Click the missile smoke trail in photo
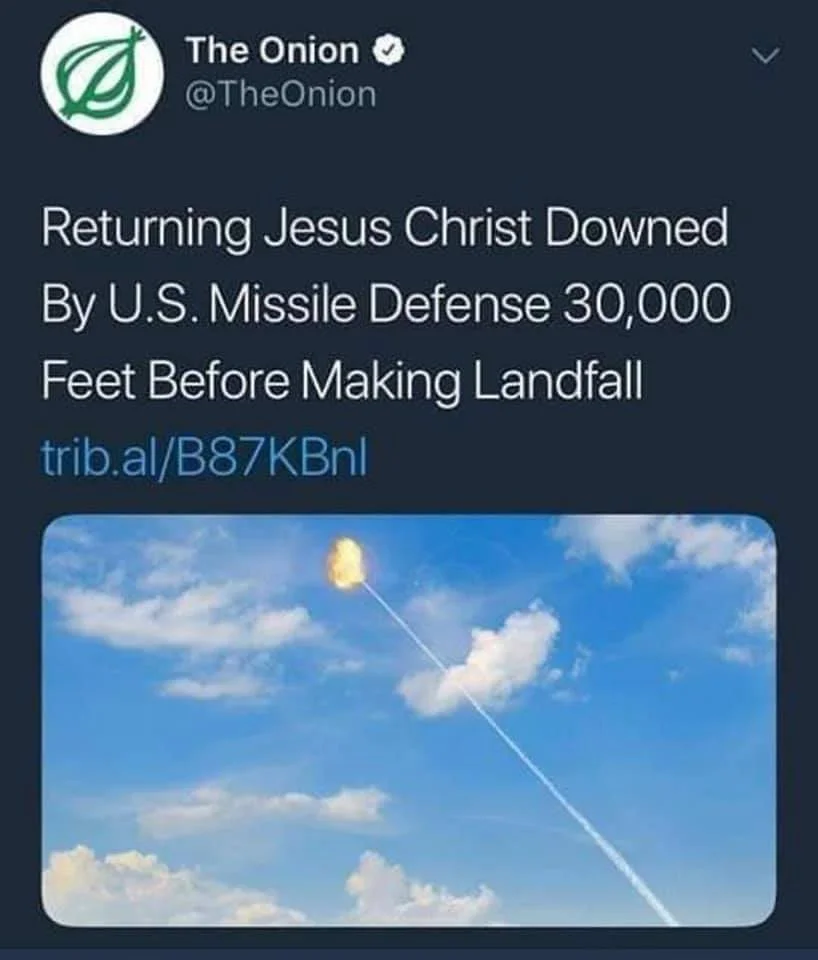The width and height of the screenshot is (818, 960). click(x=520, y=740)
